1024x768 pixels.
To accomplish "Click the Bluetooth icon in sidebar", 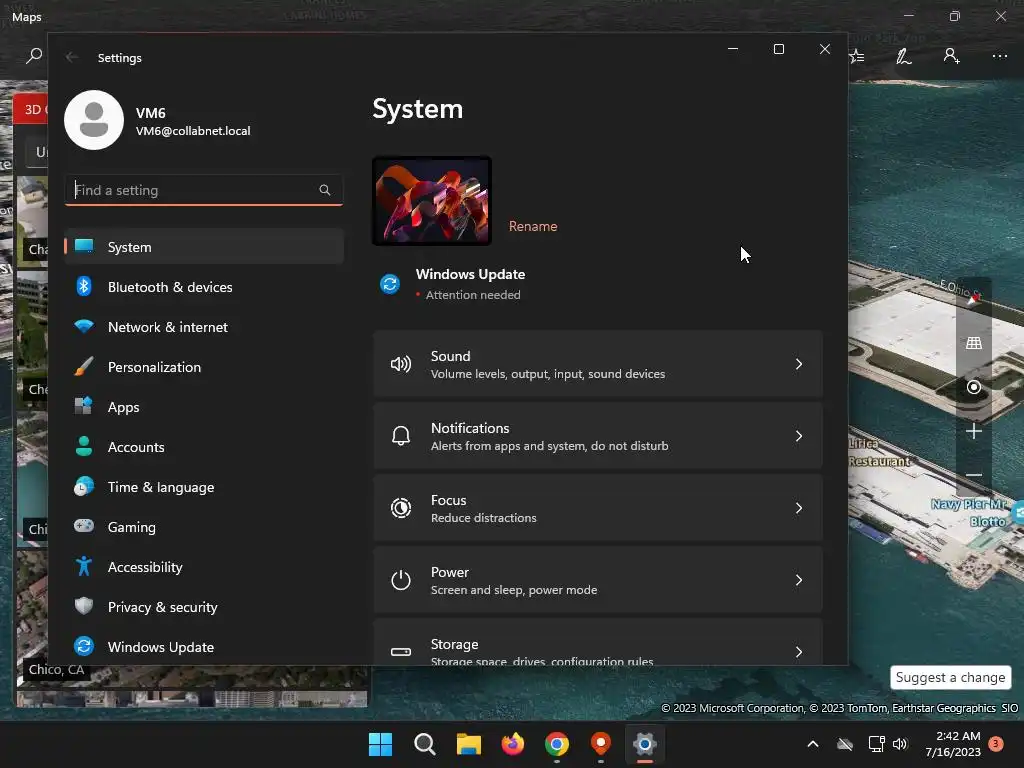I will [84, 287].
